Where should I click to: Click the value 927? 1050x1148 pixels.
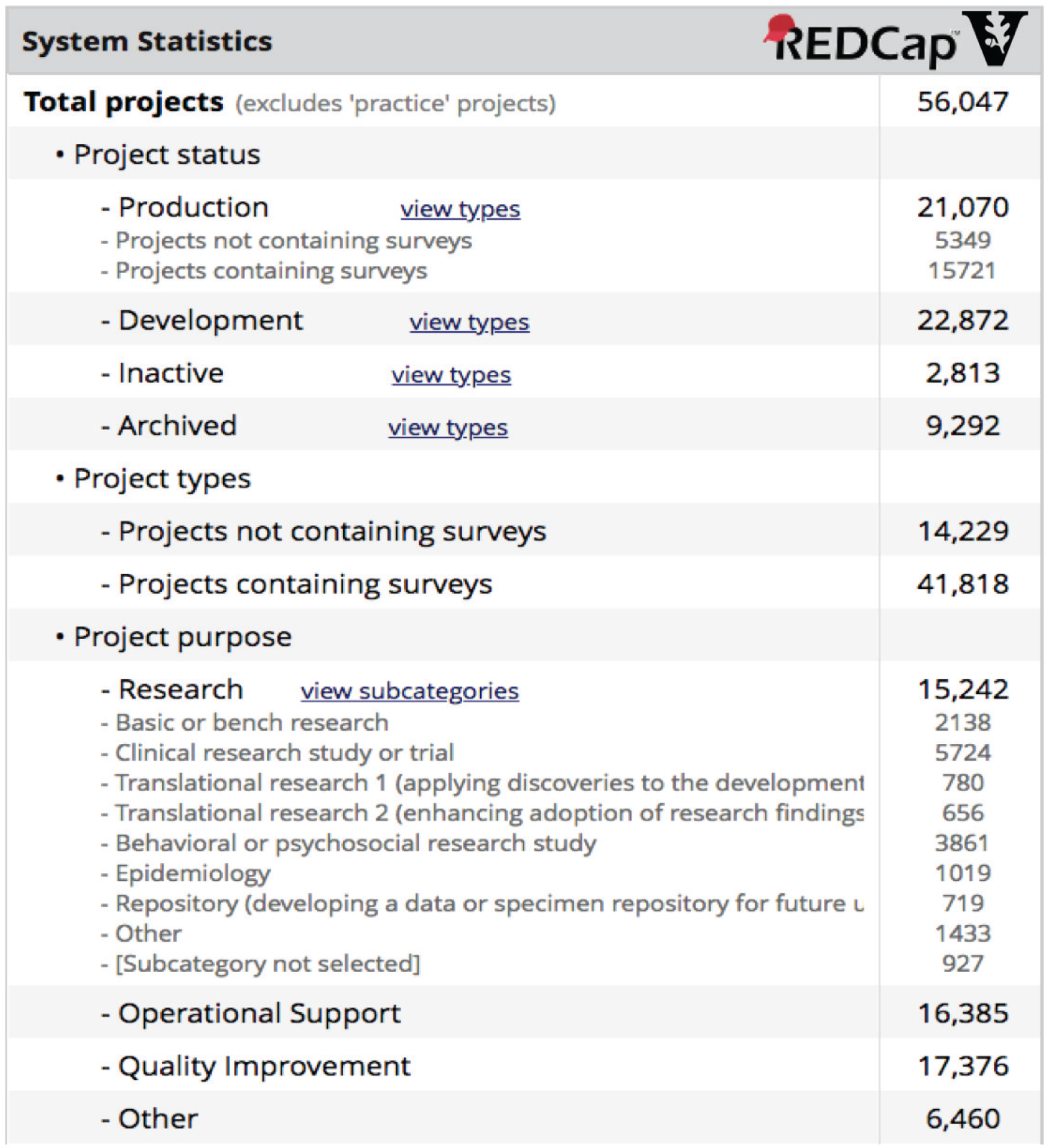(x=962, y=964)
